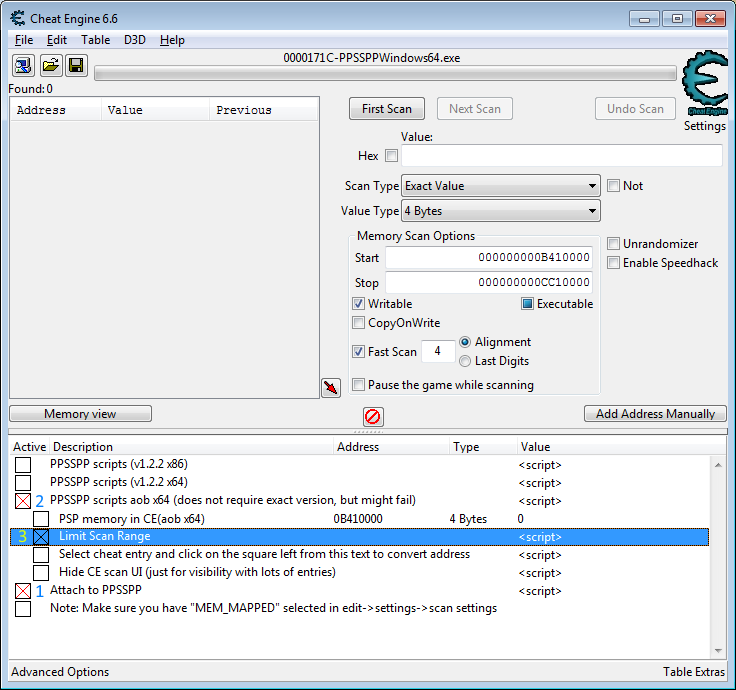The height and width of the screenshot is (690, 736).
Task: Click the open process icon
Action: (23, 66)
